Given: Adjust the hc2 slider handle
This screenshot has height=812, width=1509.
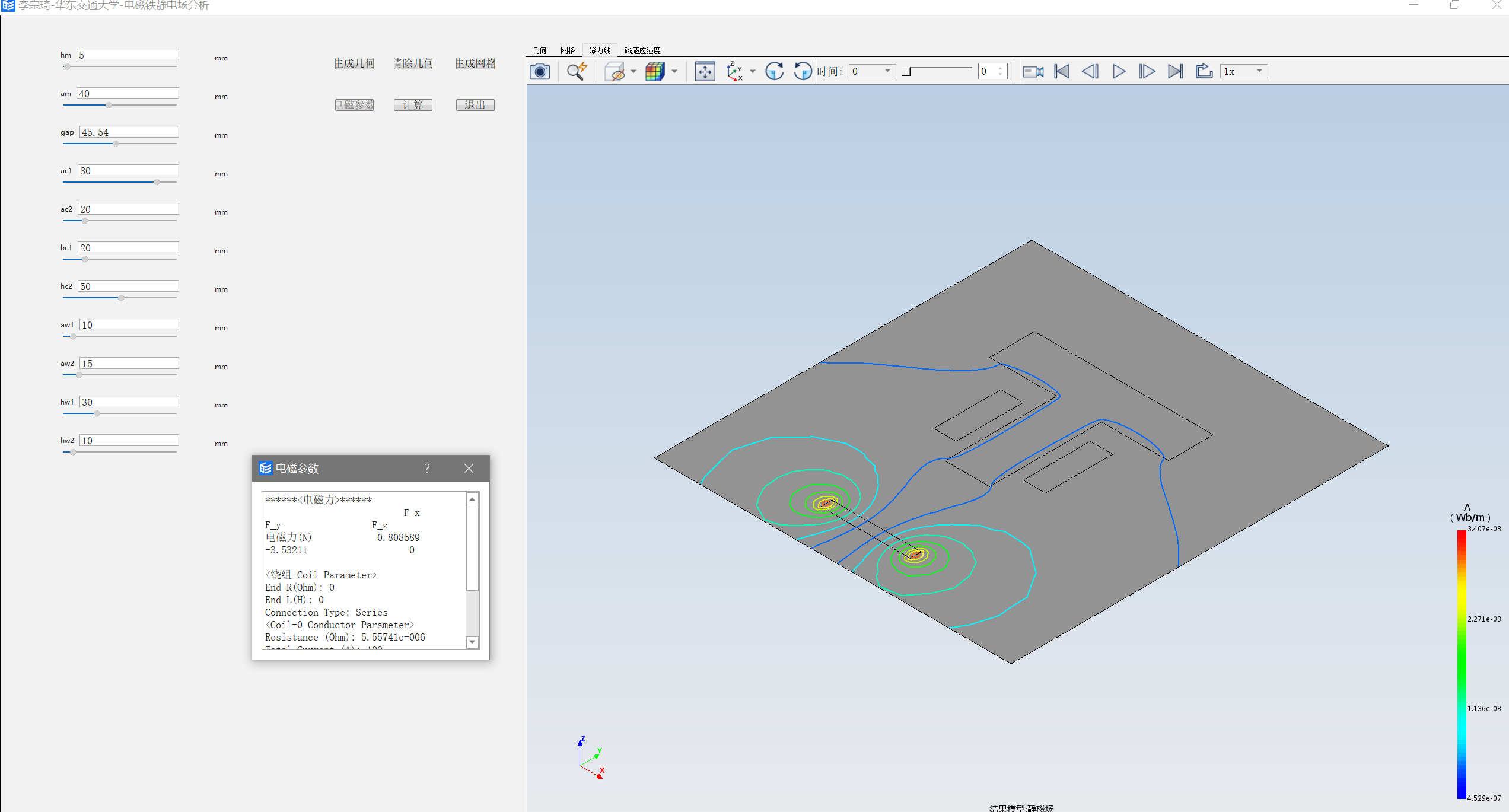Looking at the screenshot, I should 121,298.
